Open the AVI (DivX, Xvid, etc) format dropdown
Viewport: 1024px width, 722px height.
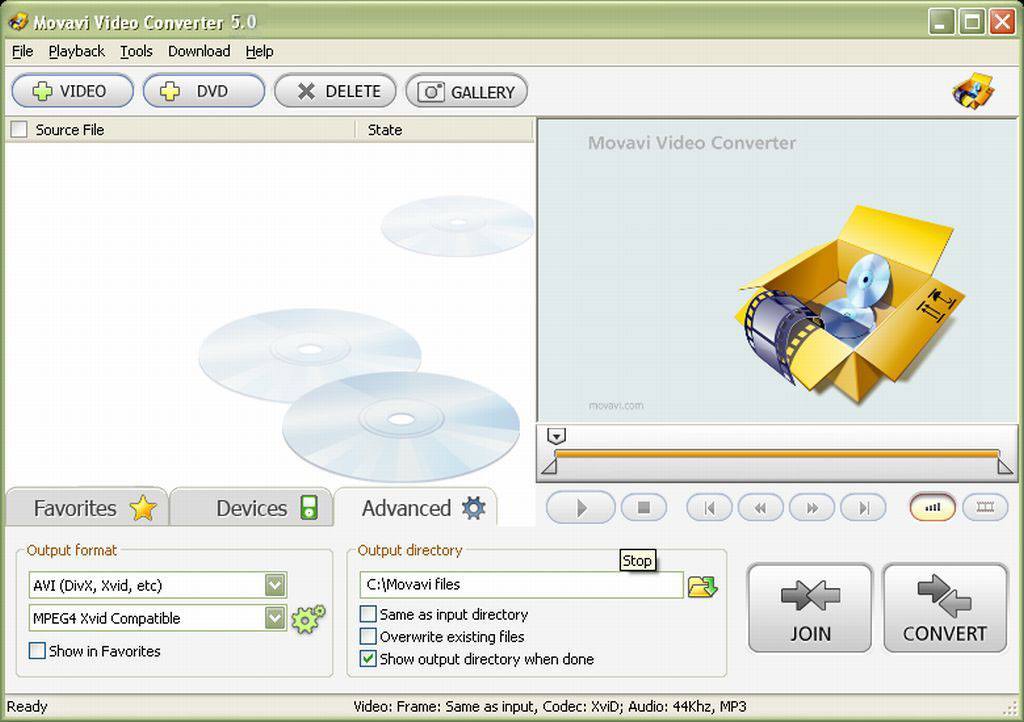(275, 585)
